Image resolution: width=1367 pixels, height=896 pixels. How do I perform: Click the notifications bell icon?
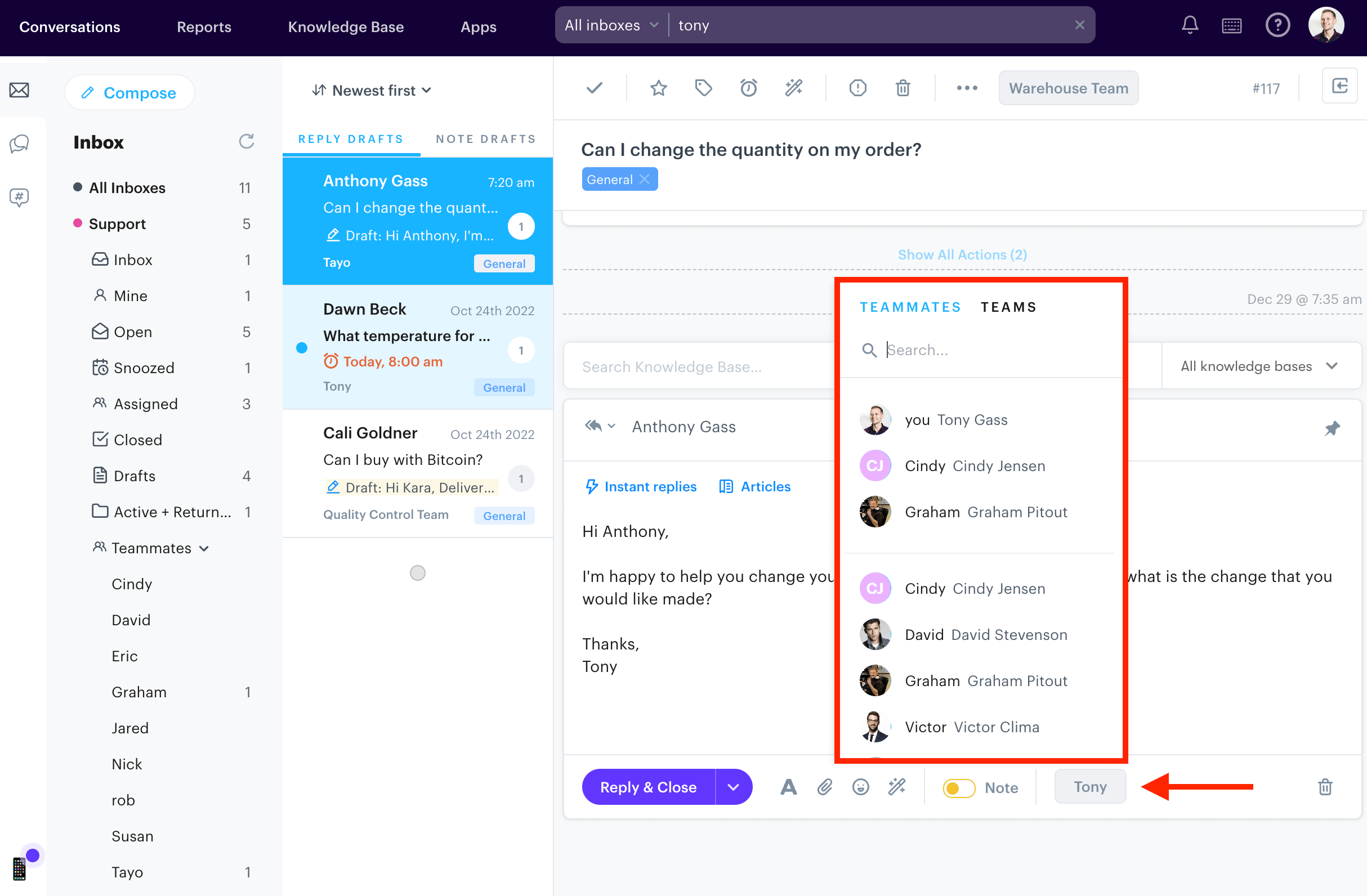point(1190,25)
